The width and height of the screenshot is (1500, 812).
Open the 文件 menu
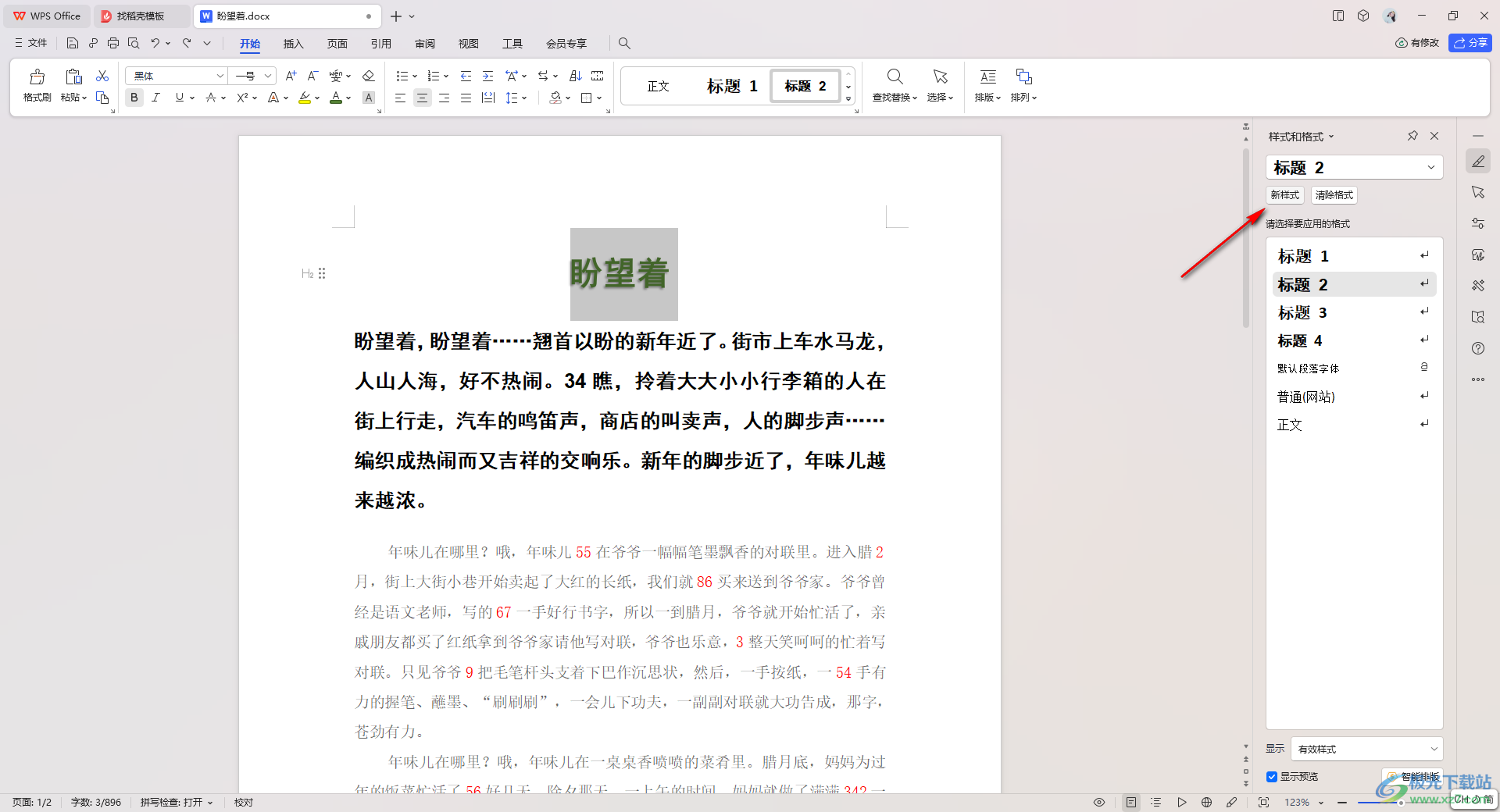click(x=31, y=43)
